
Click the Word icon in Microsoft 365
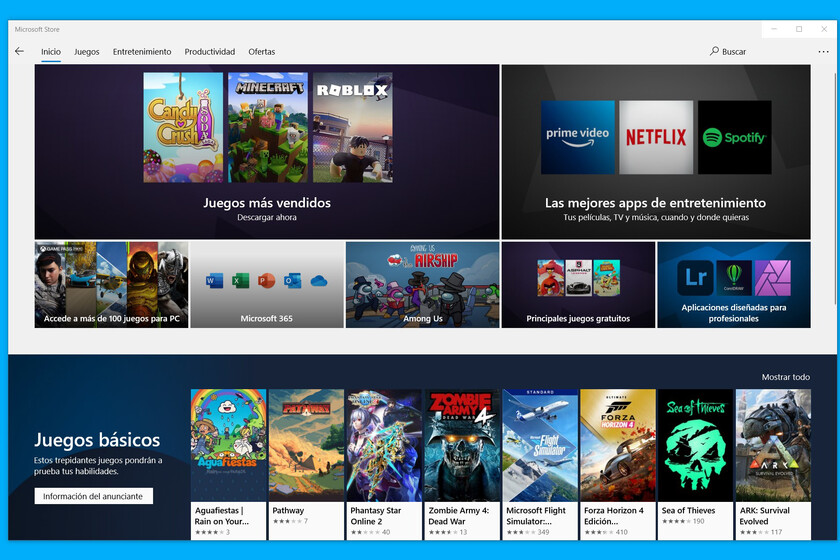214,280
